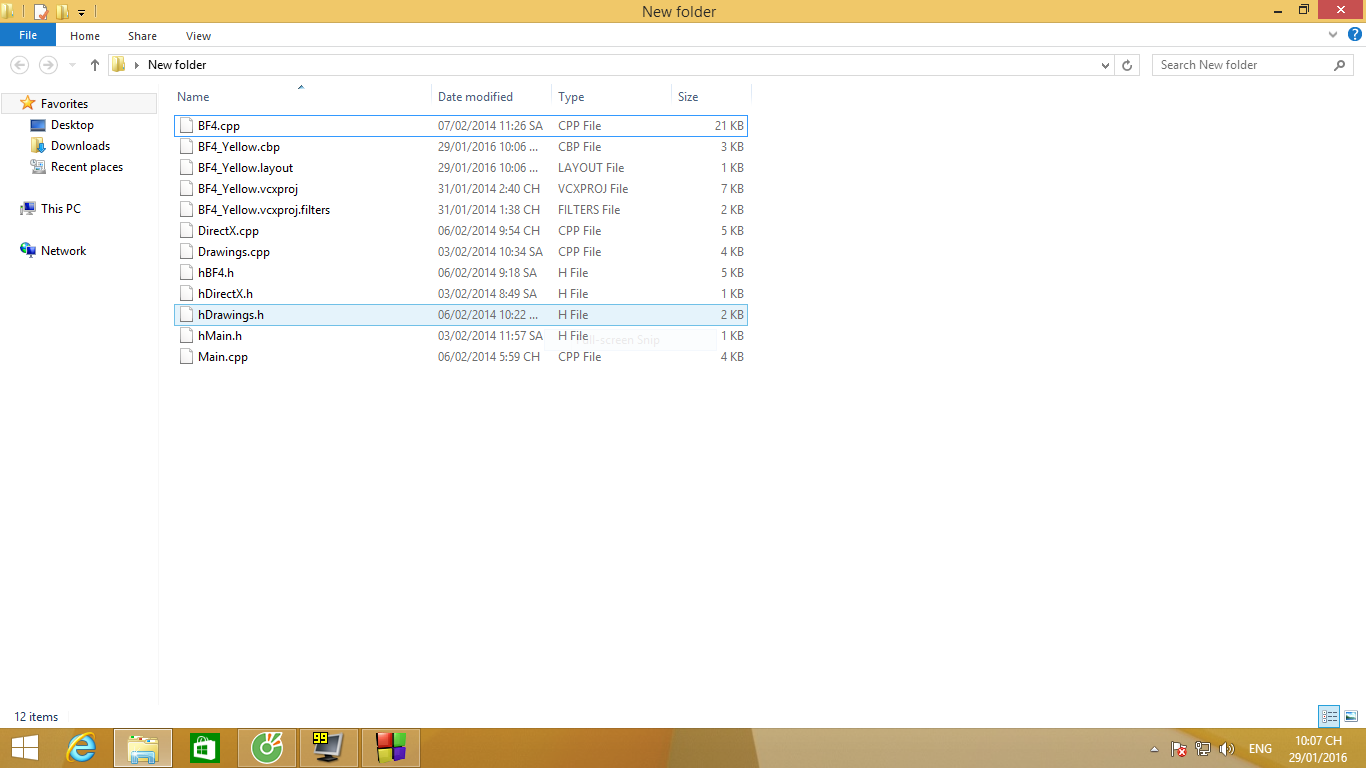The height and width of the screenshot is (768, 1366).
Task: Sort files by Date modified column
Action: pyautogui.click(x=475, y=97)
